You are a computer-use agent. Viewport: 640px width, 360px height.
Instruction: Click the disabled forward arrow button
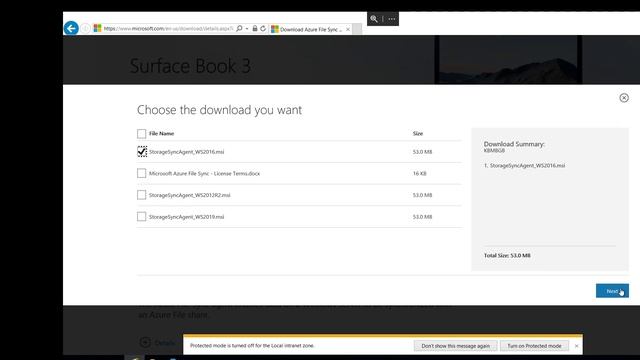pyautogui.click(x=85, y=28)
